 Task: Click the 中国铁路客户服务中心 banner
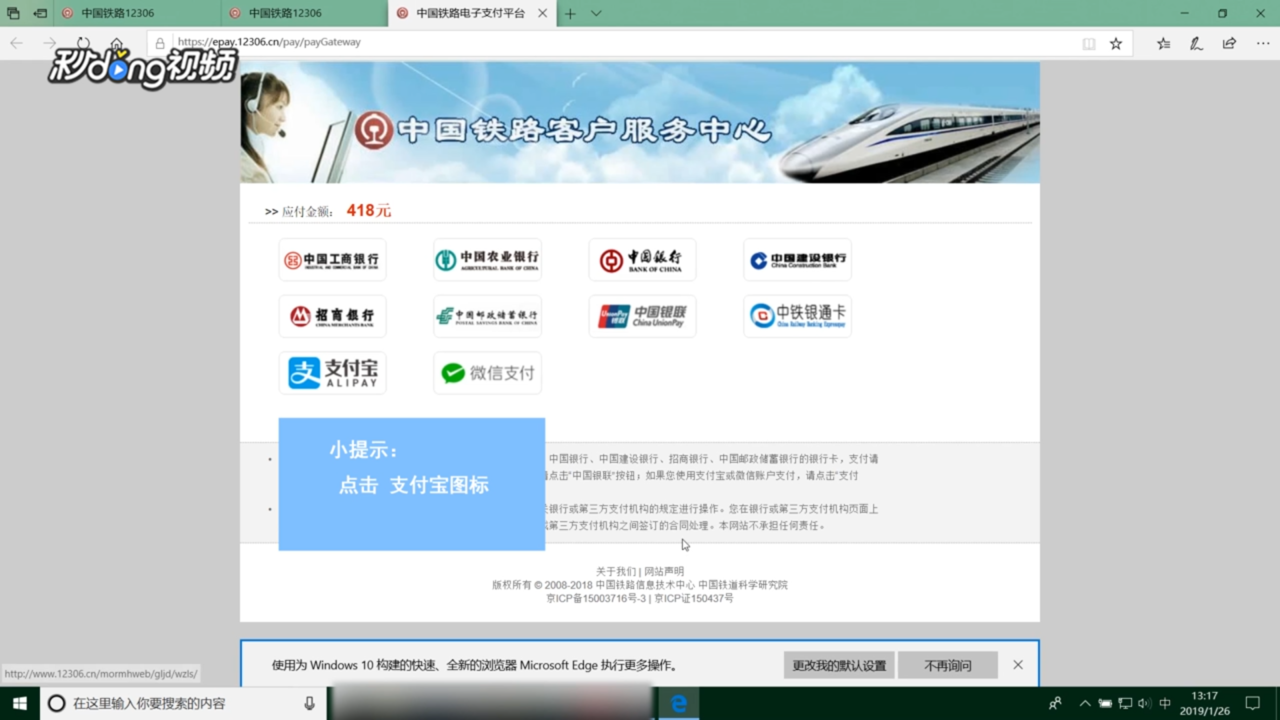coord(640,122)
